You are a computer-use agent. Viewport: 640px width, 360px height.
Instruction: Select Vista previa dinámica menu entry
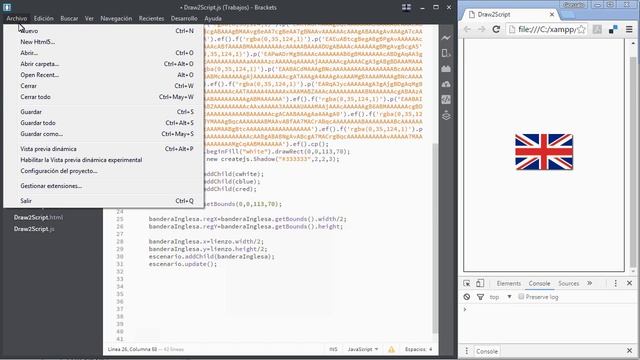click(104, 149)
